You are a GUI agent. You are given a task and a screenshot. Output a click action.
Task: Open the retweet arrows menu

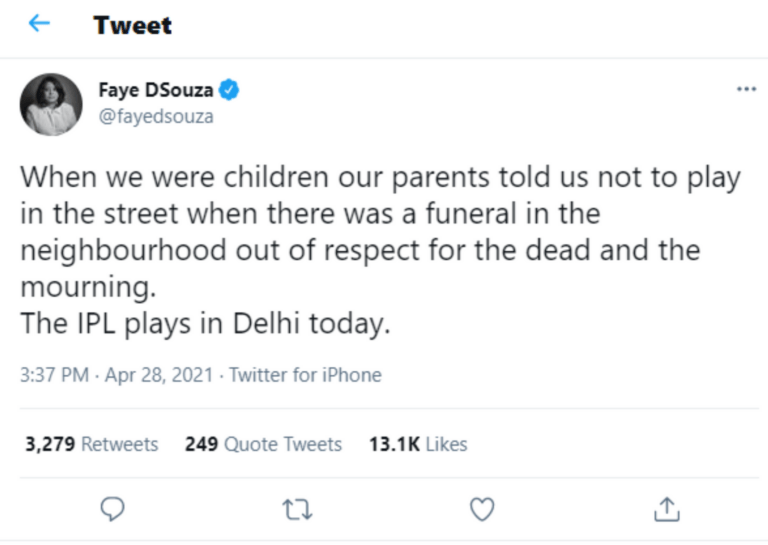point(298,509)
